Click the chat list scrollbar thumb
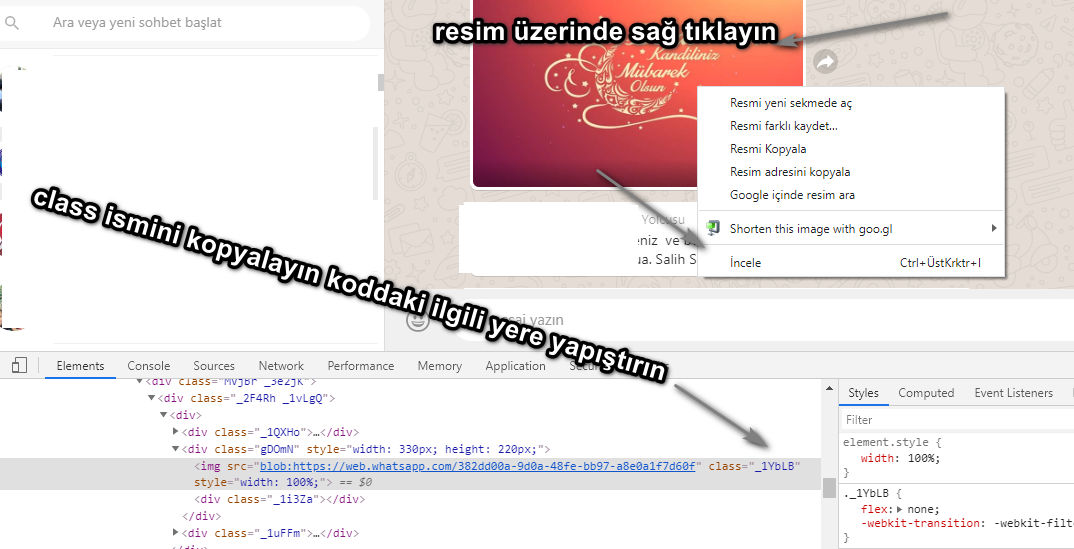 (381, 82)
